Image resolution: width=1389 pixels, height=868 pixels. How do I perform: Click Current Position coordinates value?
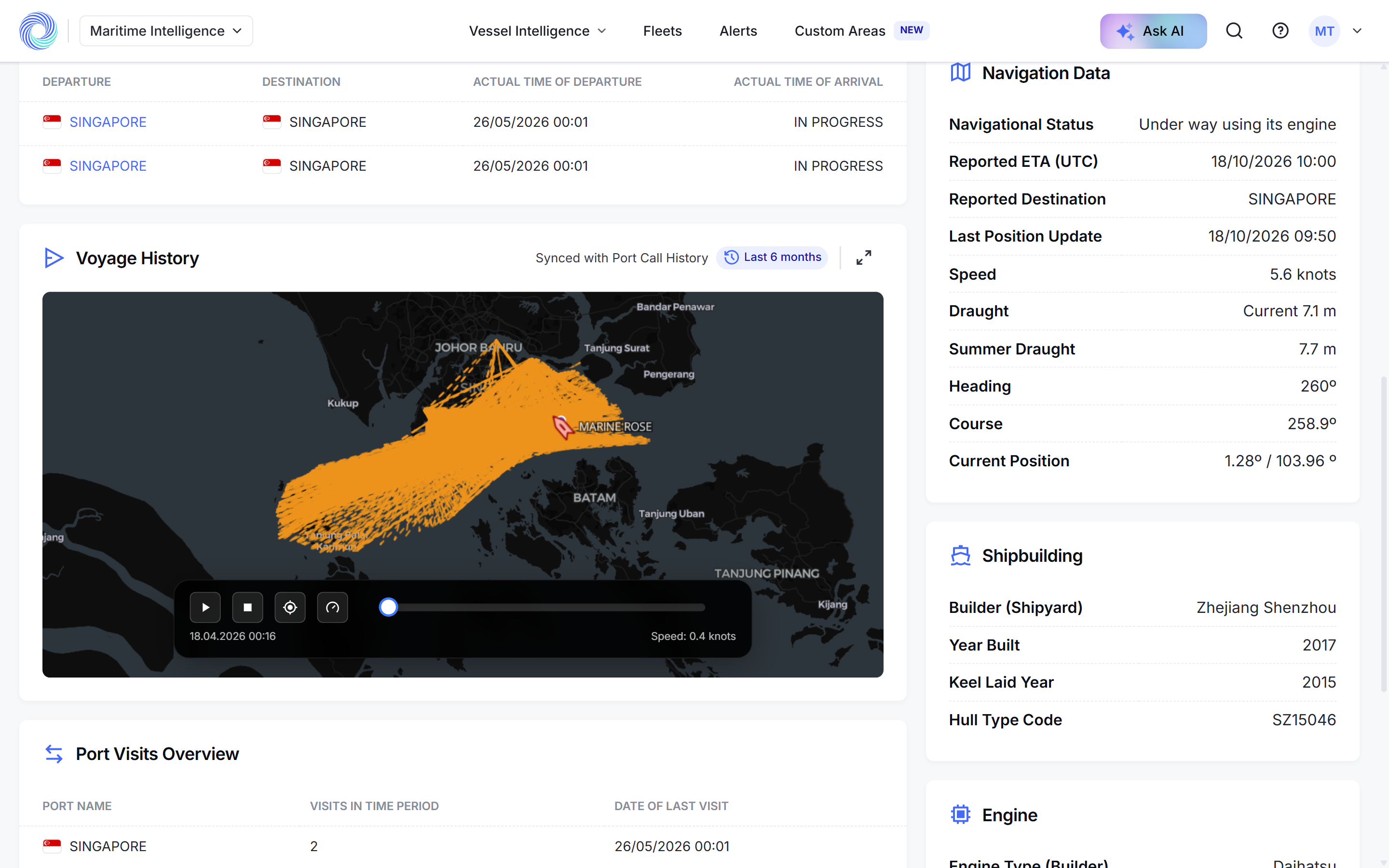(1280, 461)
